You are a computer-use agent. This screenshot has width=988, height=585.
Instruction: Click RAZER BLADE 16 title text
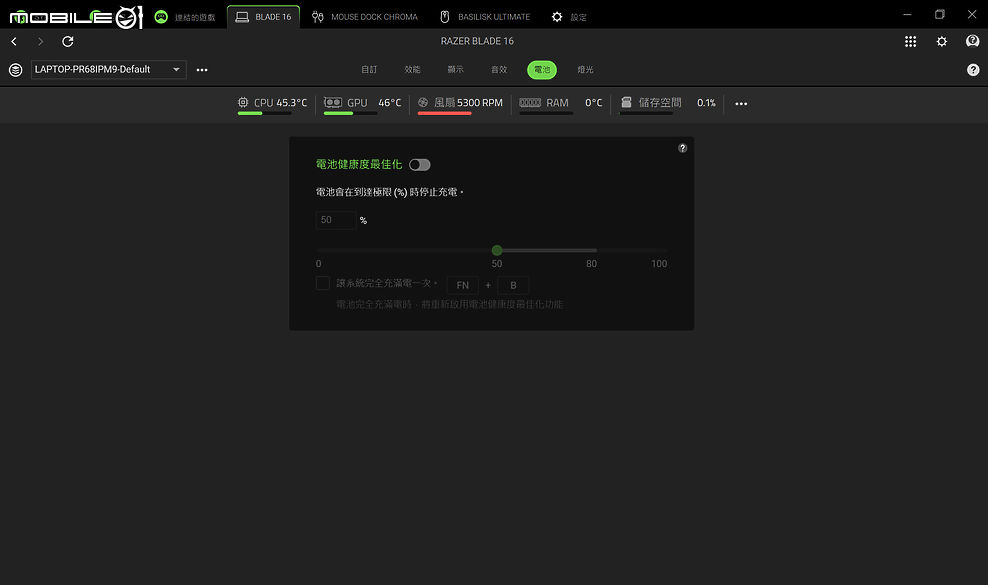tap(477, 41)
